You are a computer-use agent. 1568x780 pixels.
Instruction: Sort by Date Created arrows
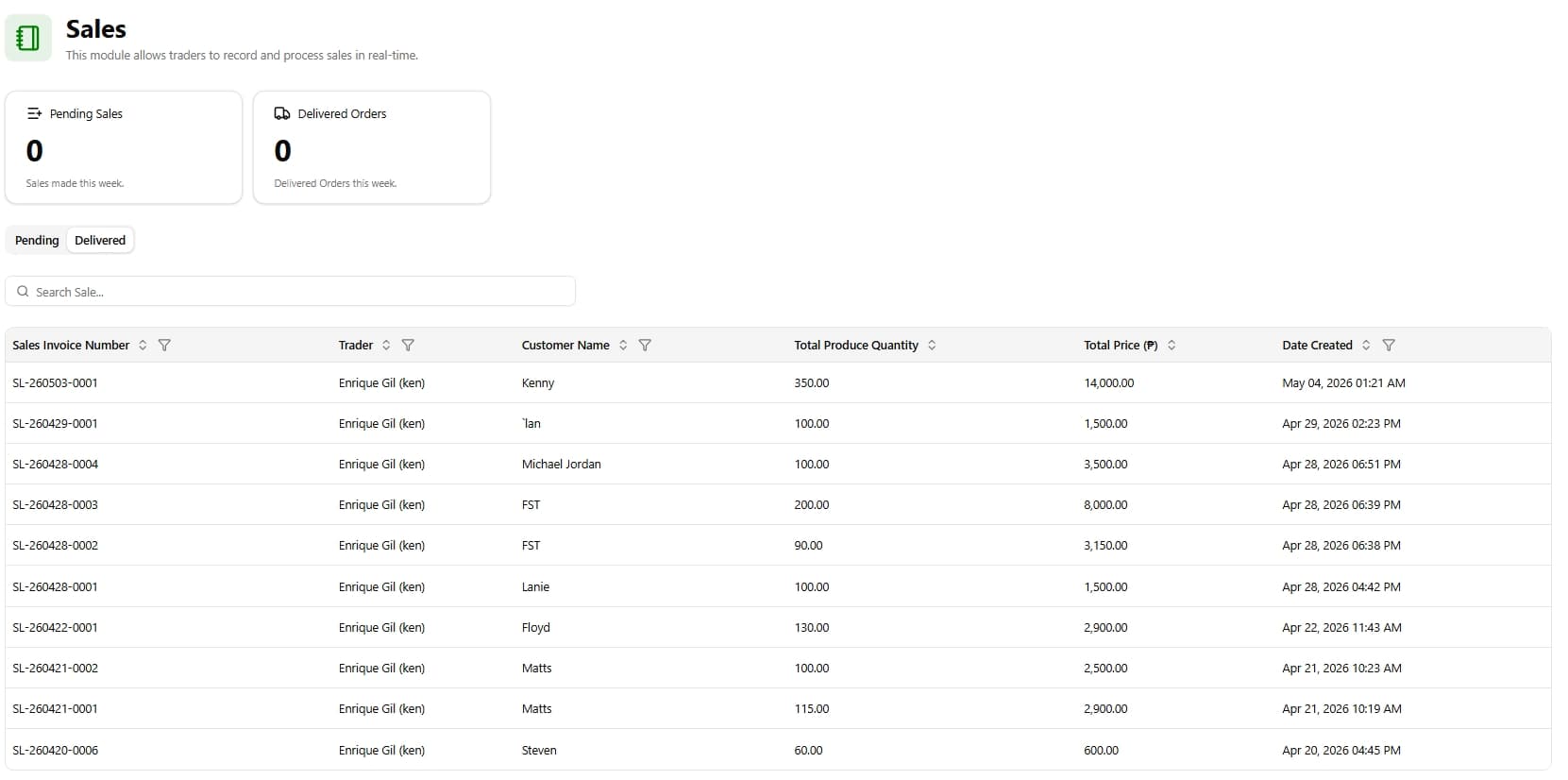[1366, 345]
